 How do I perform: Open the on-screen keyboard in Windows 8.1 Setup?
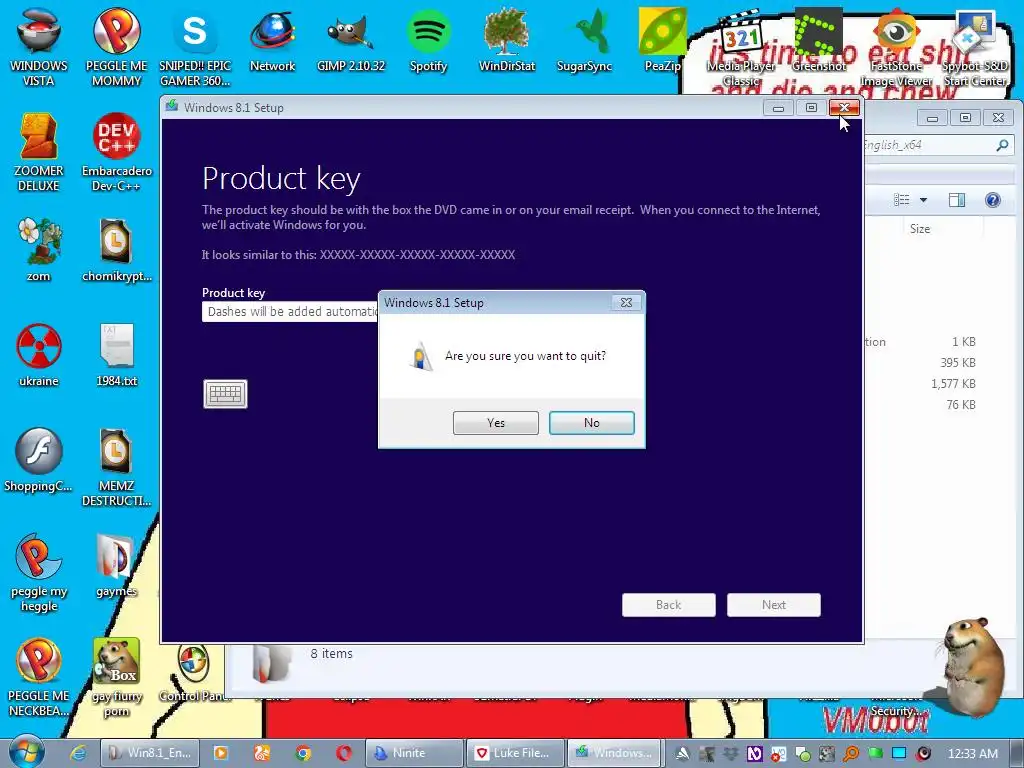tap(225, 394)
